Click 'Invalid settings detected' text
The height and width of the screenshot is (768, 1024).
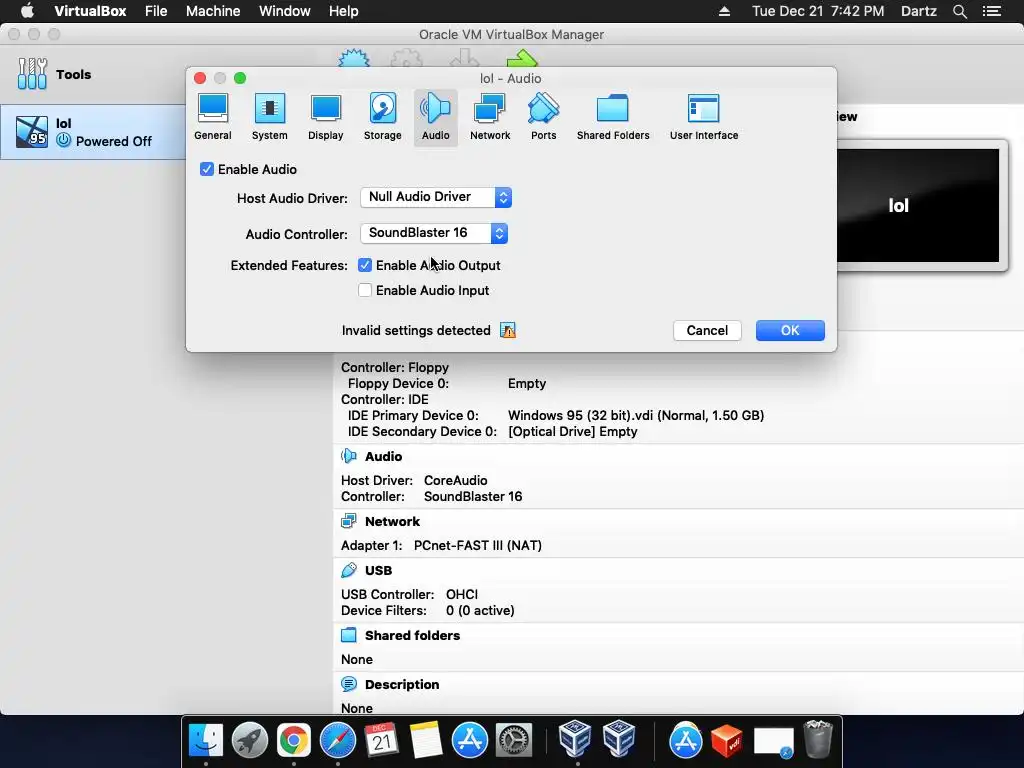(416, 330)
